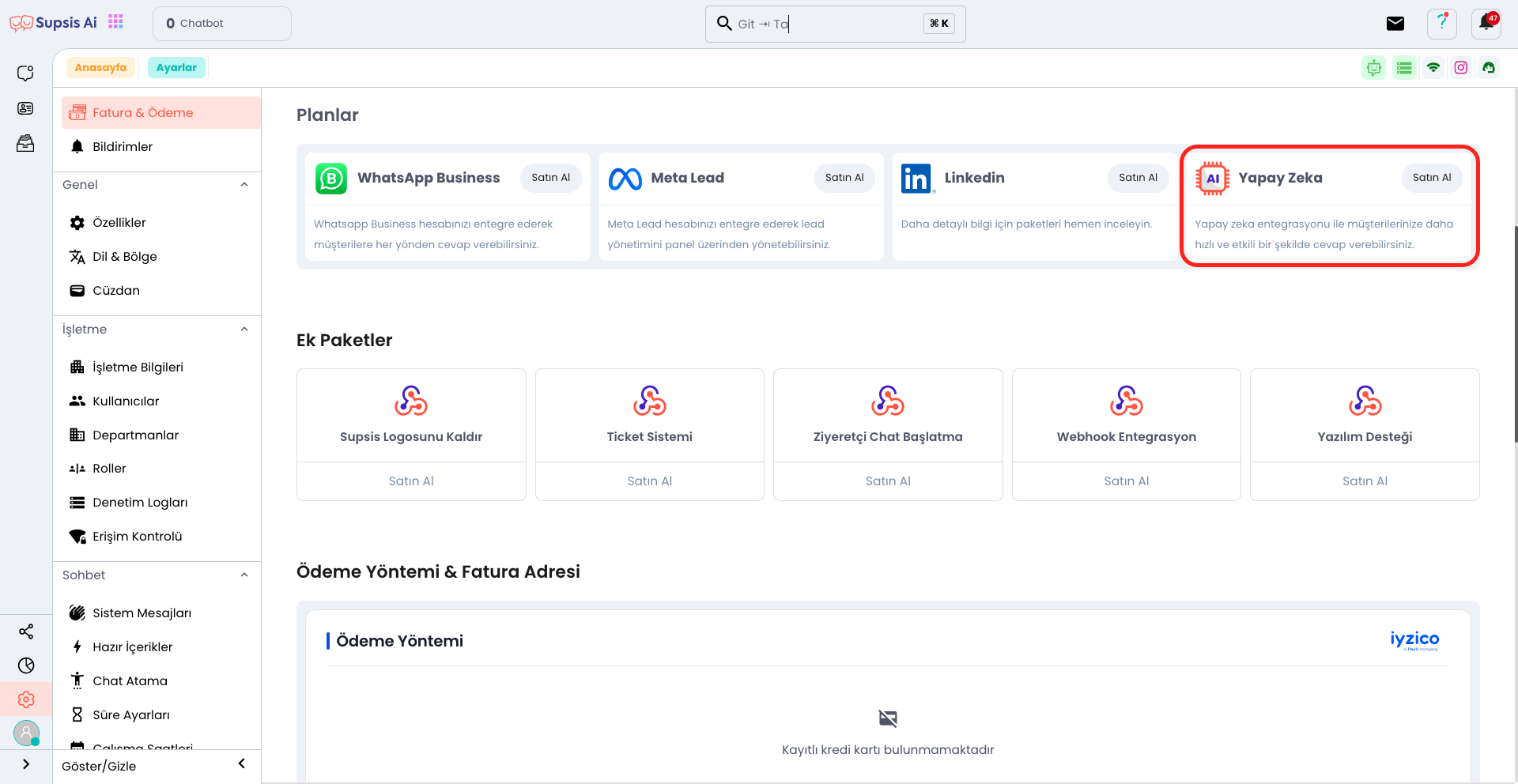This screenshot has width=1518, height=784.
Task: Open Bildirimler settings
Action: coord(160,146)
